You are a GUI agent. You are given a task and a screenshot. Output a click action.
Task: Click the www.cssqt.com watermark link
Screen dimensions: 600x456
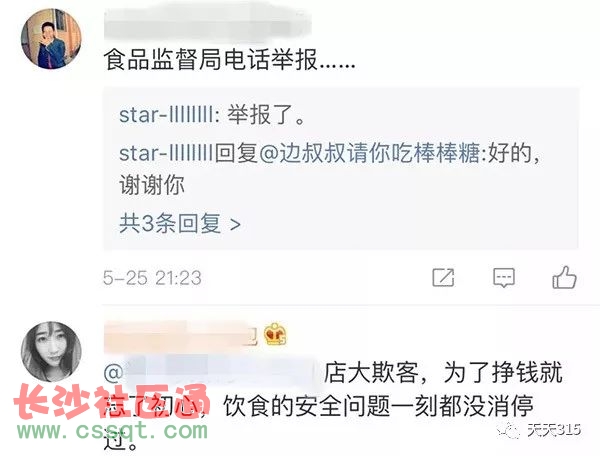tap(112, 431)
